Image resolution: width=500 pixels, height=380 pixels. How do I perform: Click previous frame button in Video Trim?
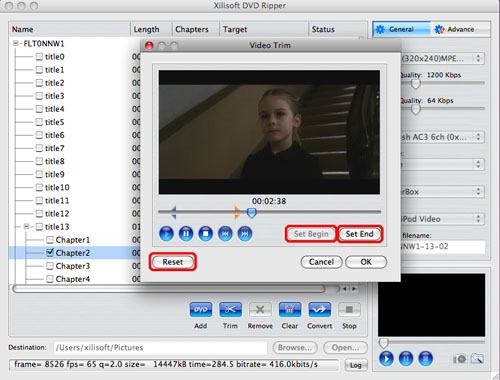tap(225, 234)
